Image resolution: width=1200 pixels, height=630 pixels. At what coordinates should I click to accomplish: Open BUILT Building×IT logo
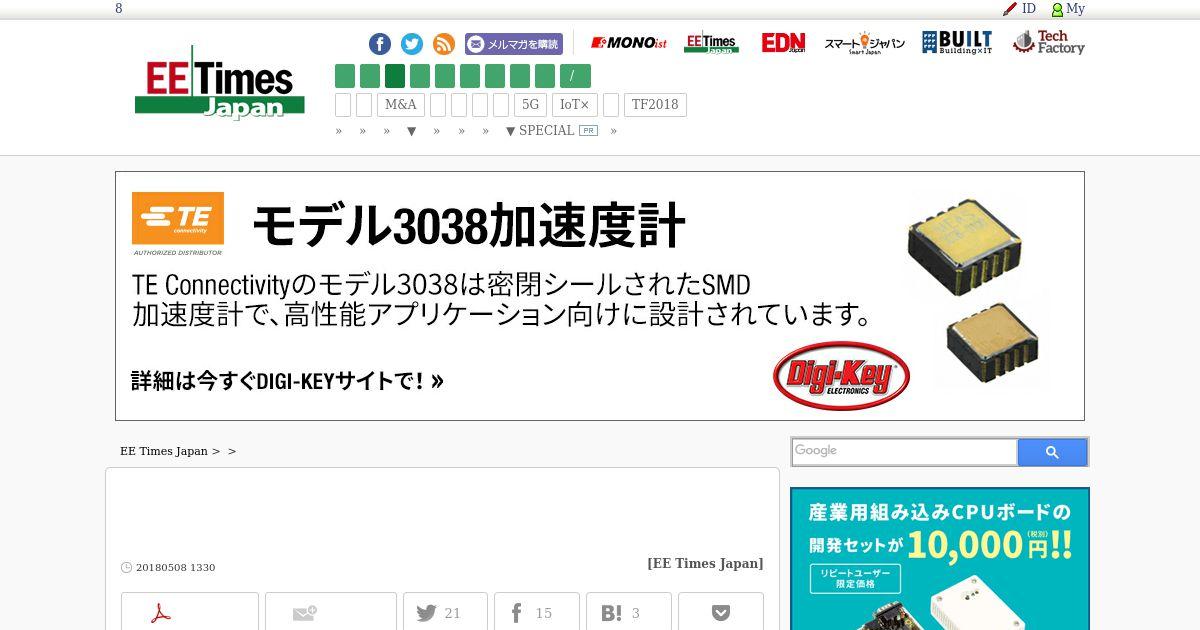(957, 43)
